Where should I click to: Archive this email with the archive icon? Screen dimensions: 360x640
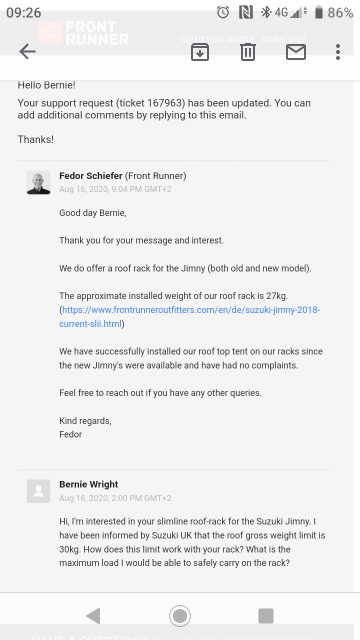click(200, 52)
